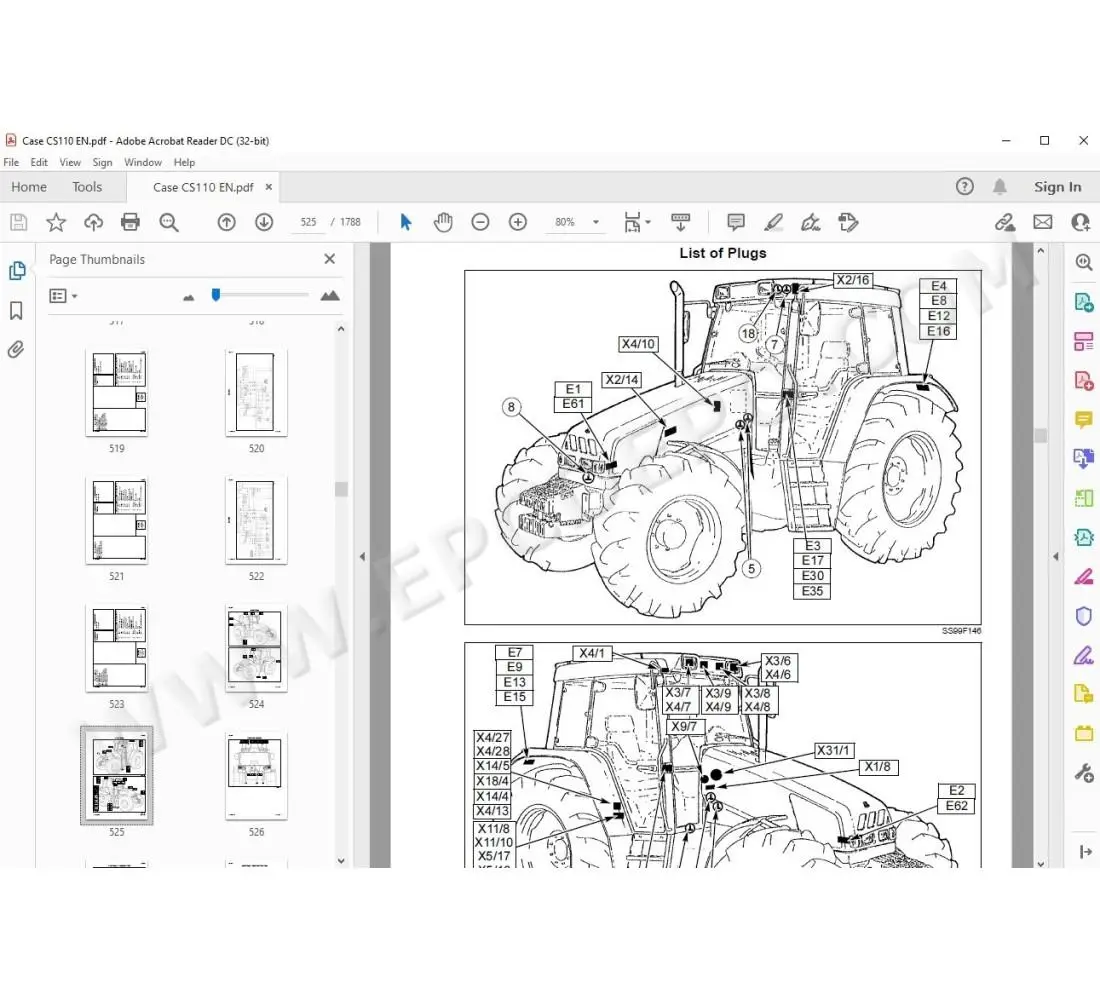Open the notifications bell
This screenshot has width=1100, height=1000.
pos(1000,187)
